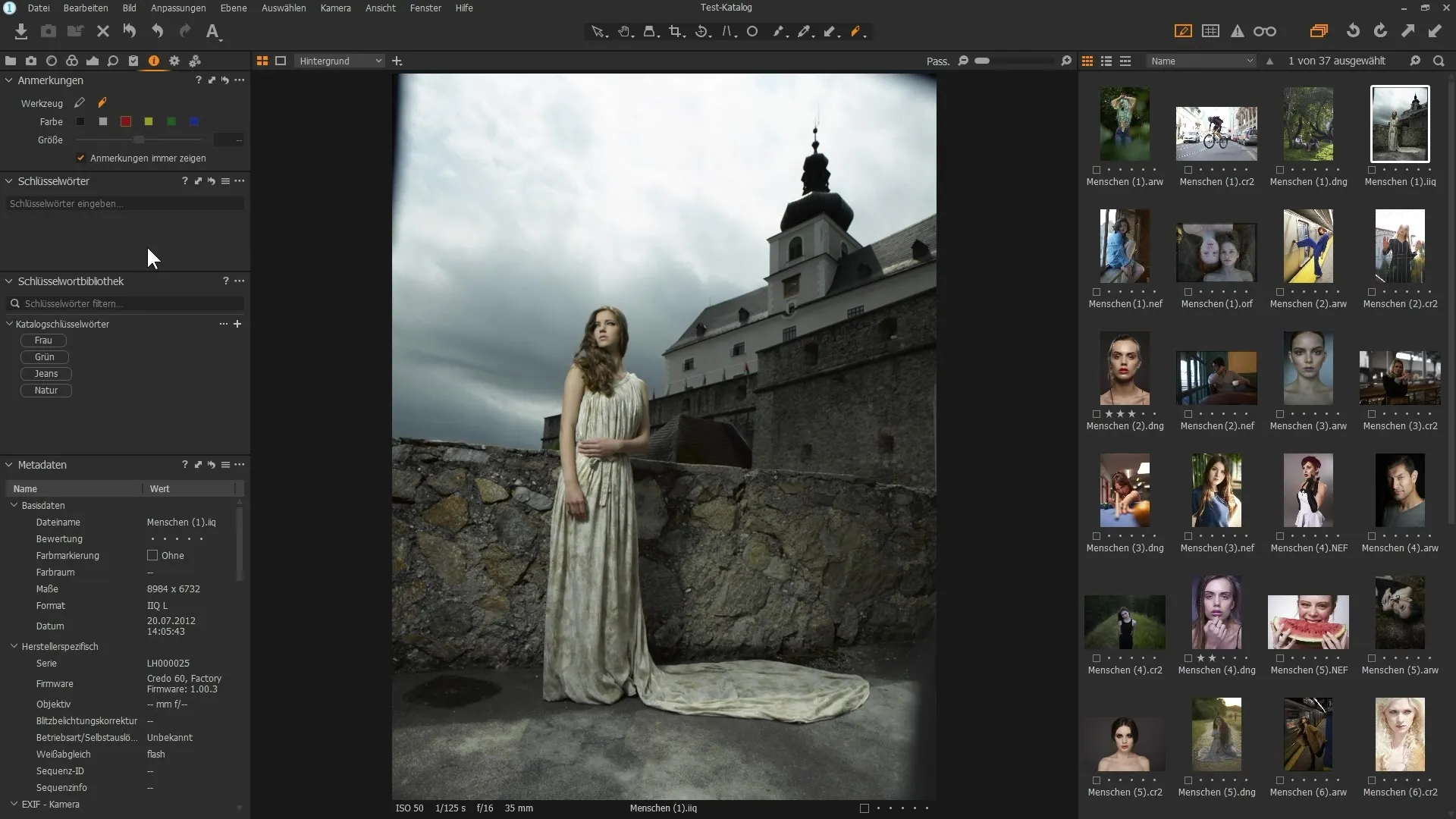The height and width of the screenshot is (819, 1456).
Task: Collapse the Schlüsselwortbibliothek panel
Action: pyautogui.click(x=9, y=281)
